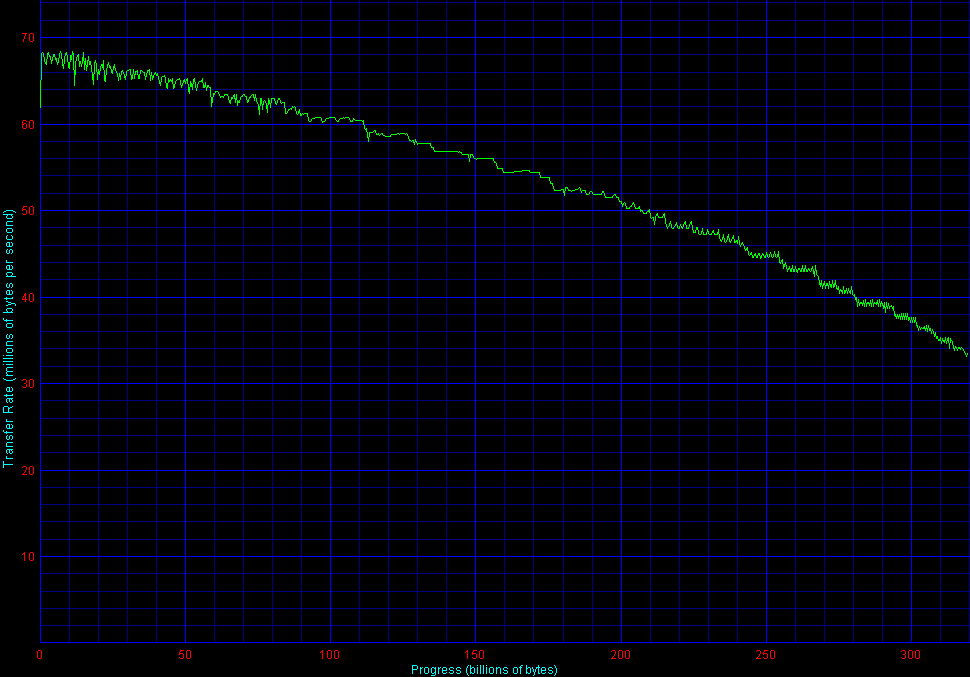Click the y-axis label 60

[x=28, y=124]
